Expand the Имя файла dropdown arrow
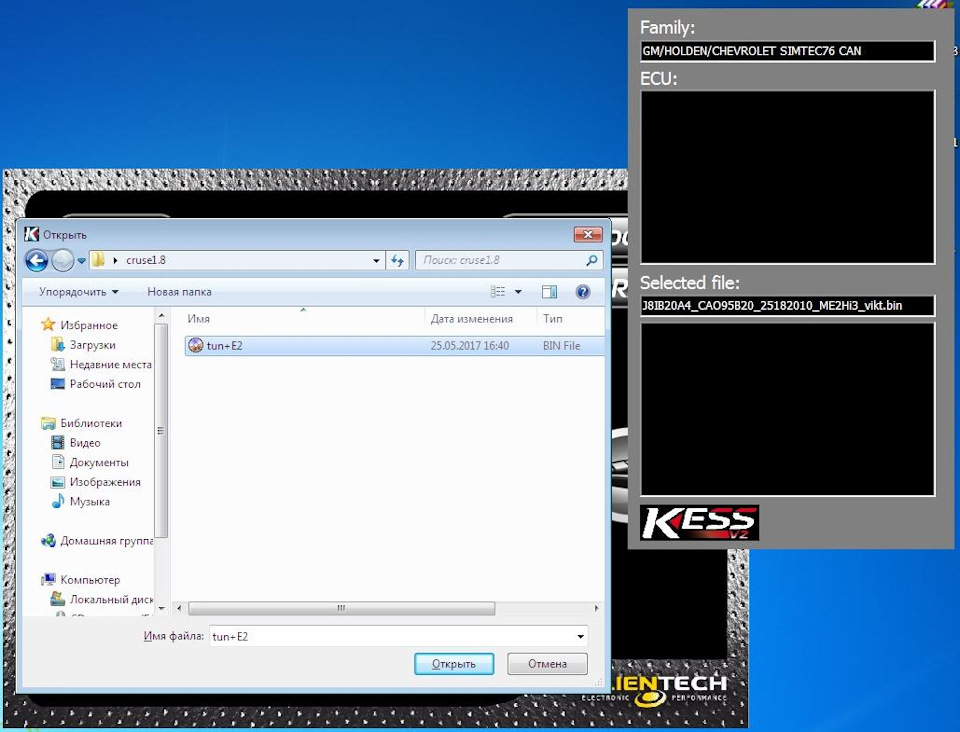Viewport: 960px width, 732px height. (580, 637)
